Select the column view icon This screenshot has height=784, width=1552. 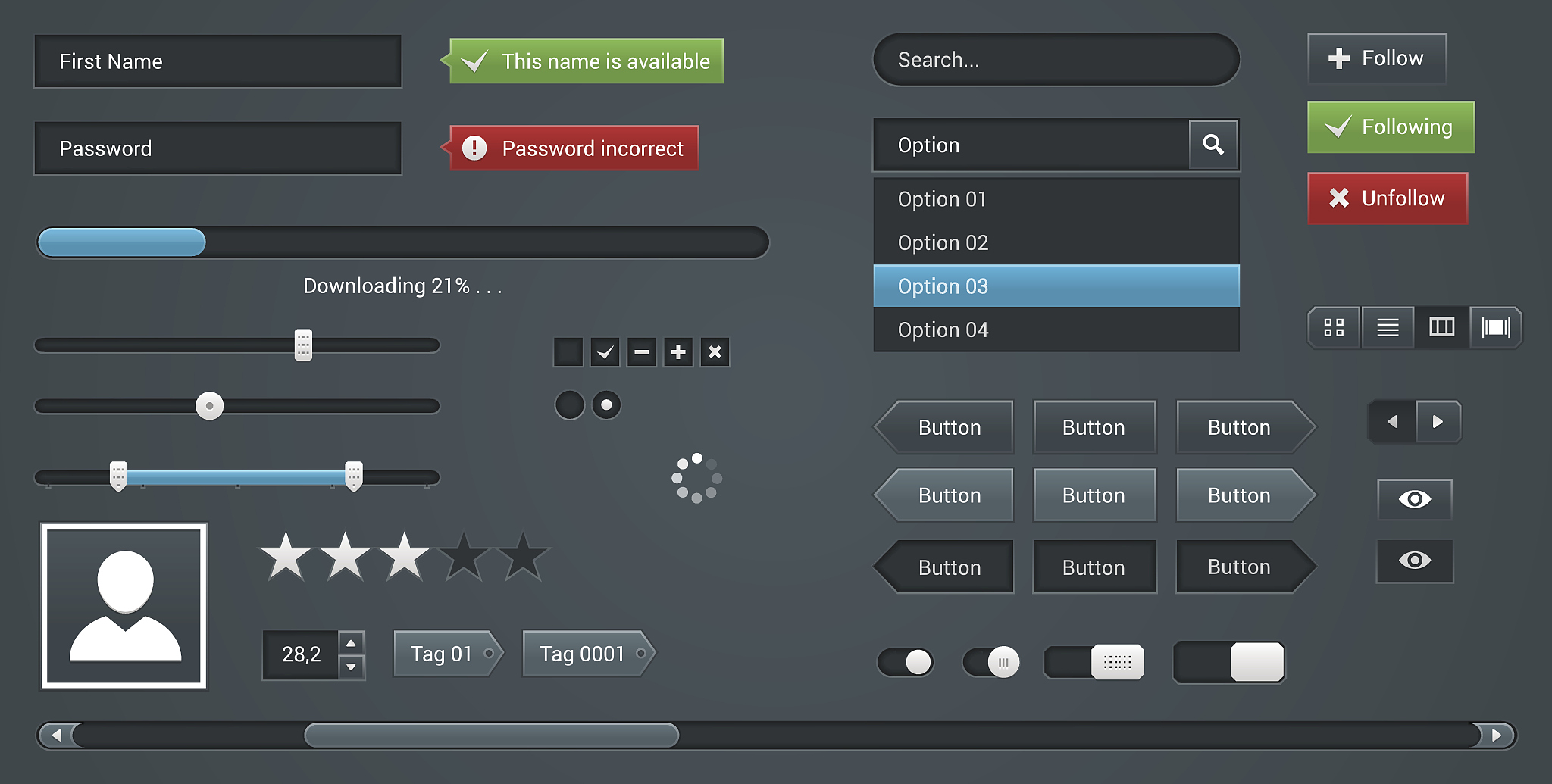coord(1441,327)
